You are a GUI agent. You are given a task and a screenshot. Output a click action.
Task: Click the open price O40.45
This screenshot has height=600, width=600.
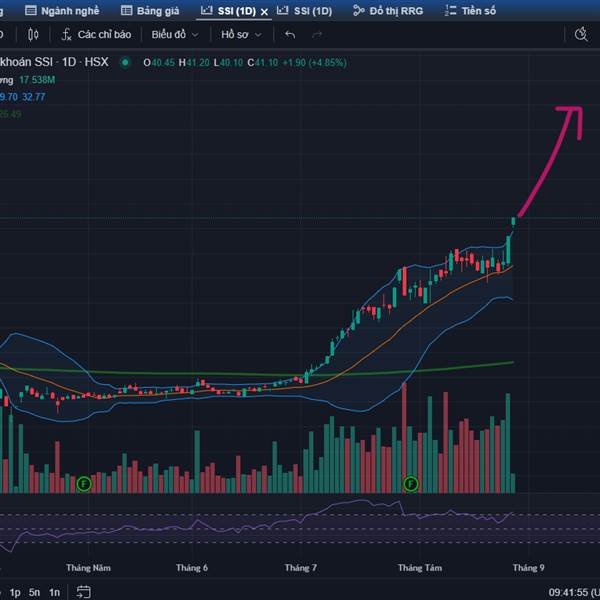click(159, 62)
